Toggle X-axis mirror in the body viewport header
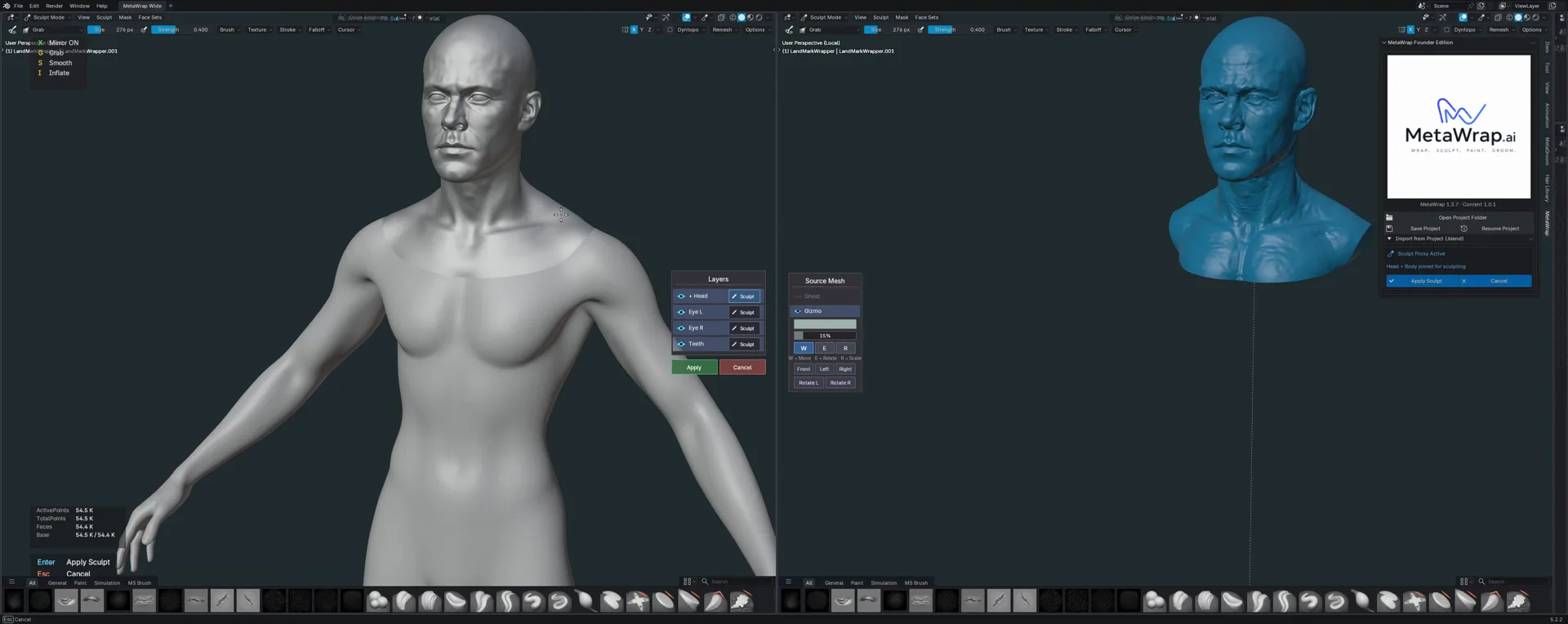1568x624 pixels. [634, 29]
